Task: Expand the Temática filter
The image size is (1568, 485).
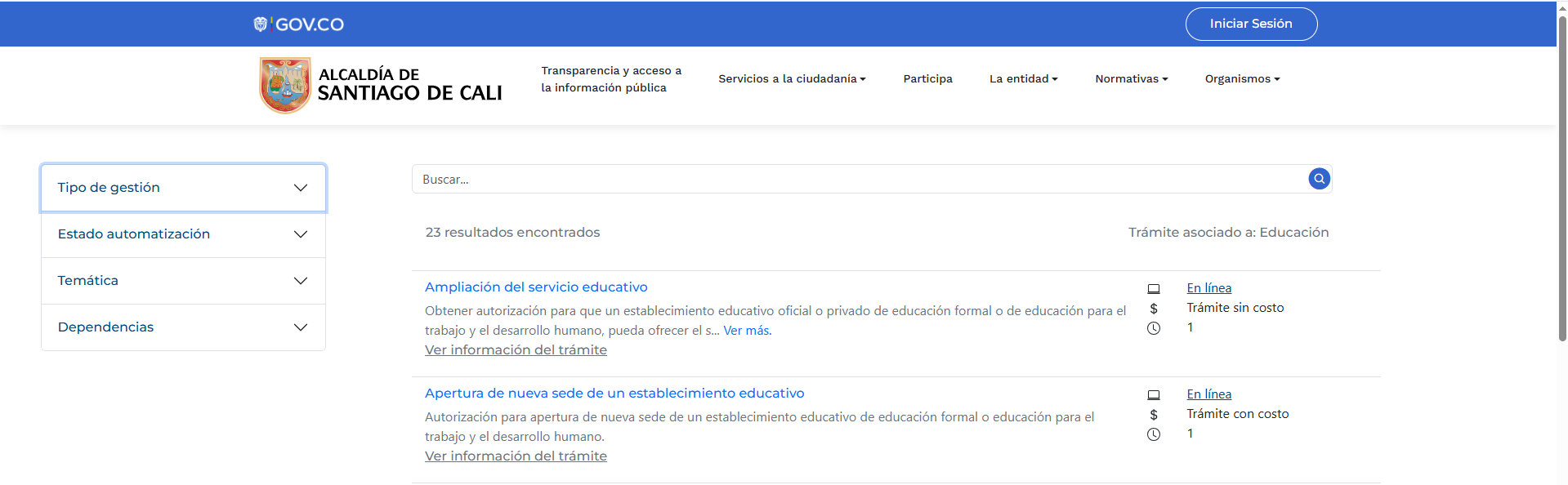Action: coord(183,281)
